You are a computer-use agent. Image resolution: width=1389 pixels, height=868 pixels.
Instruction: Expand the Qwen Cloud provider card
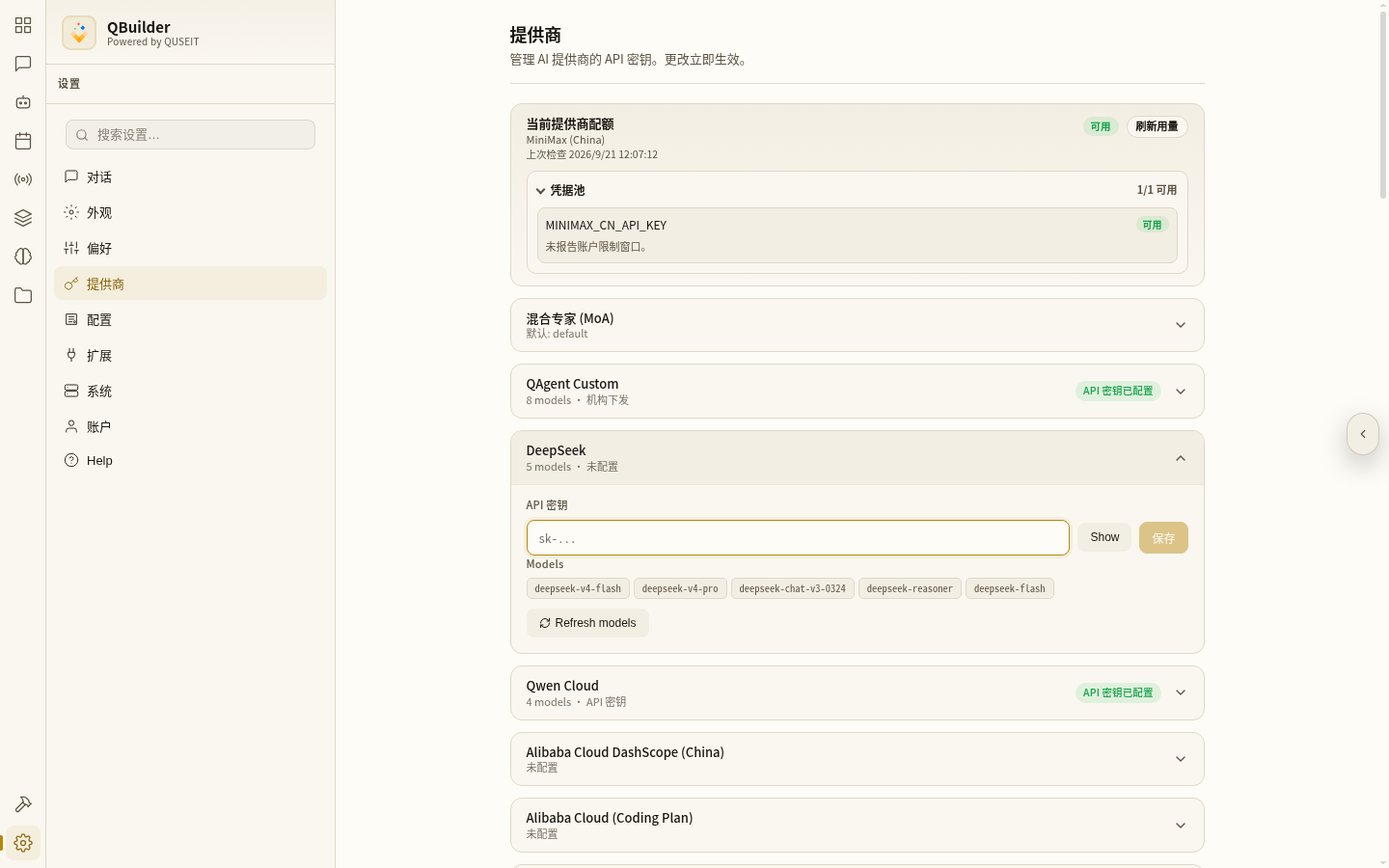point(857,692)
